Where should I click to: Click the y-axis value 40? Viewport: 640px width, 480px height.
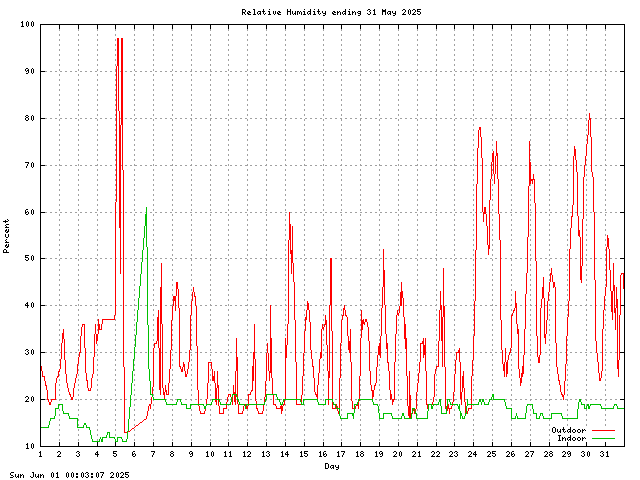pos(30,305)
